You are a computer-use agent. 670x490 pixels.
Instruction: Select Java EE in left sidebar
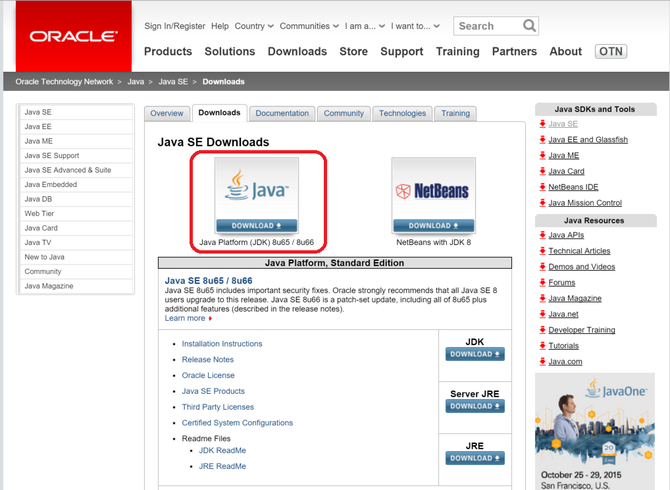tap(76, 126)
